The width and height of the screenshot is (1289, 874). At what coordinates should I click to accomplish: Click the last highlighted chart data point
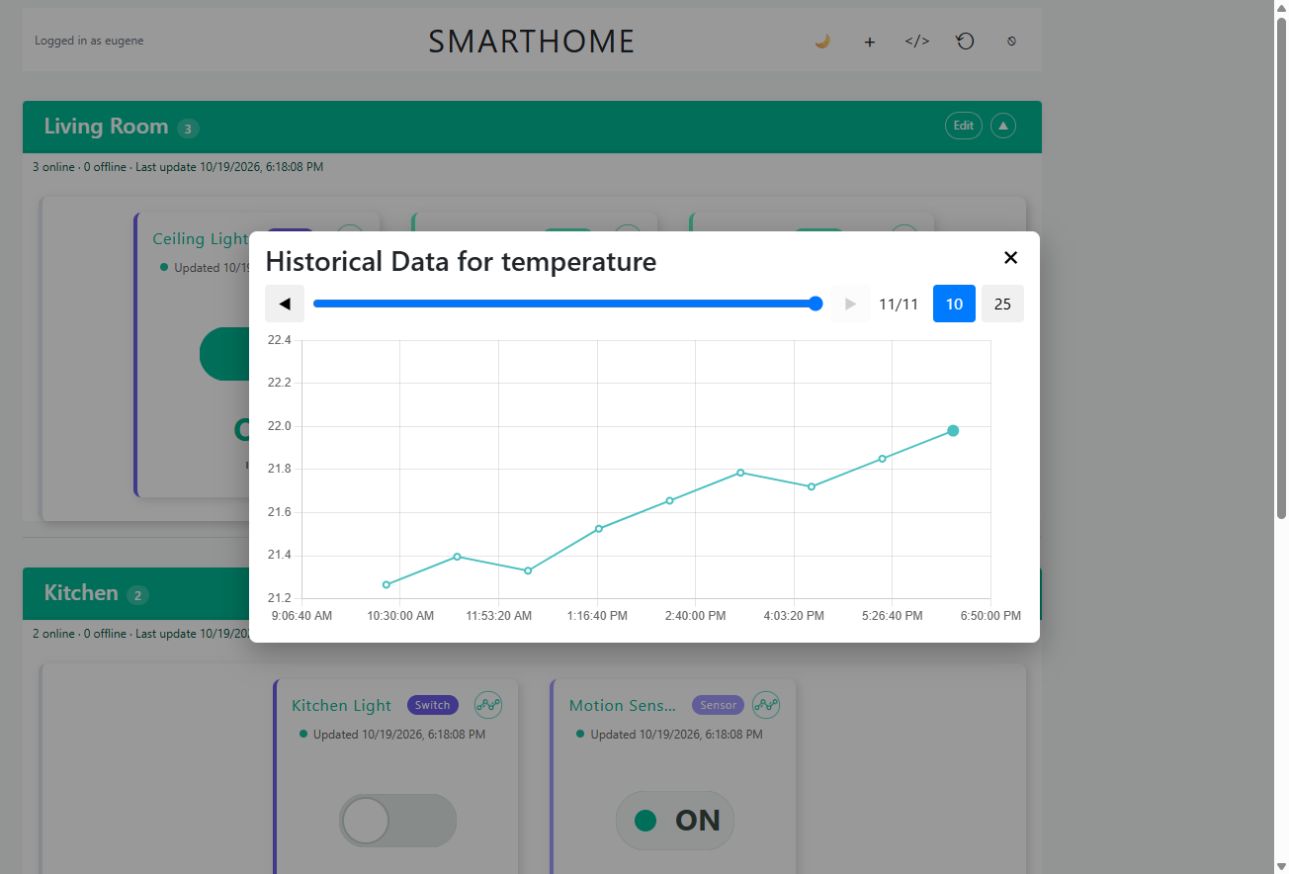(953, 431)
